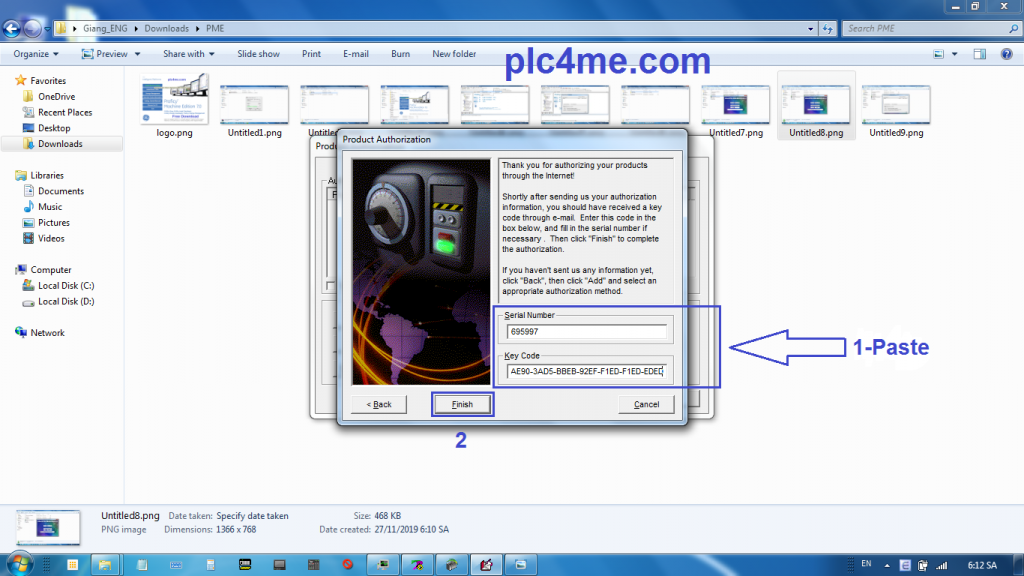Click the back navigation arrow in Explorer
Image resolution: width=1024 pixels, height=576 pixels.
pos(13,28)
